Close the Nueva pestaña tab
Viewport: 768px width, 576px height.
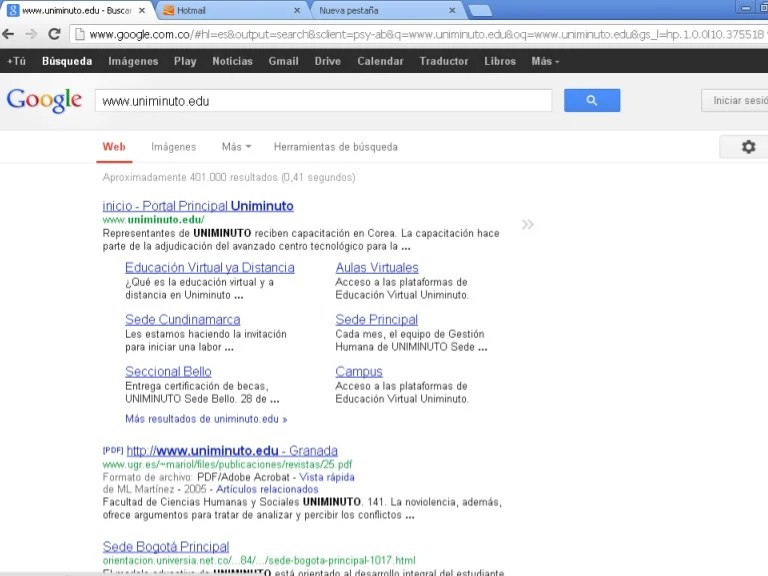coord(452,10)
